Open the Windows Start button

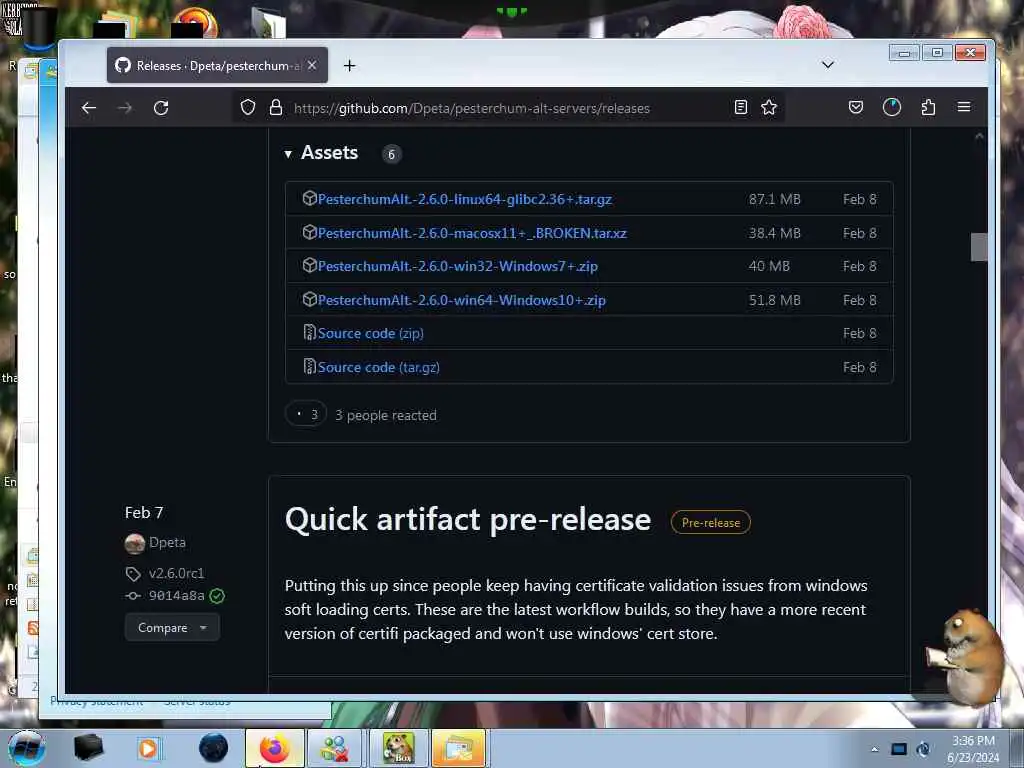26,748
